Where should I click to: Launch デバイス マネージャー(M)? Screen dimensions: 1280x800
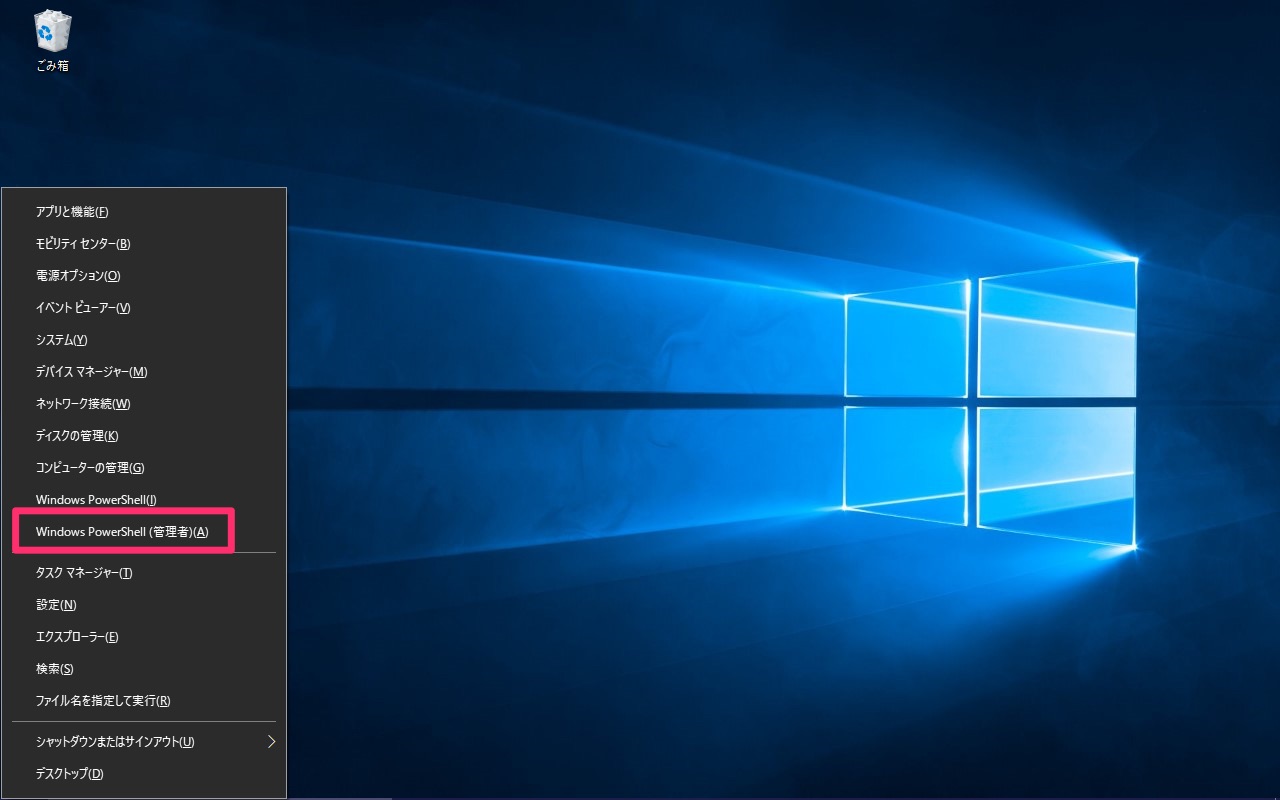pyautogui.click(x=144, y=372)
